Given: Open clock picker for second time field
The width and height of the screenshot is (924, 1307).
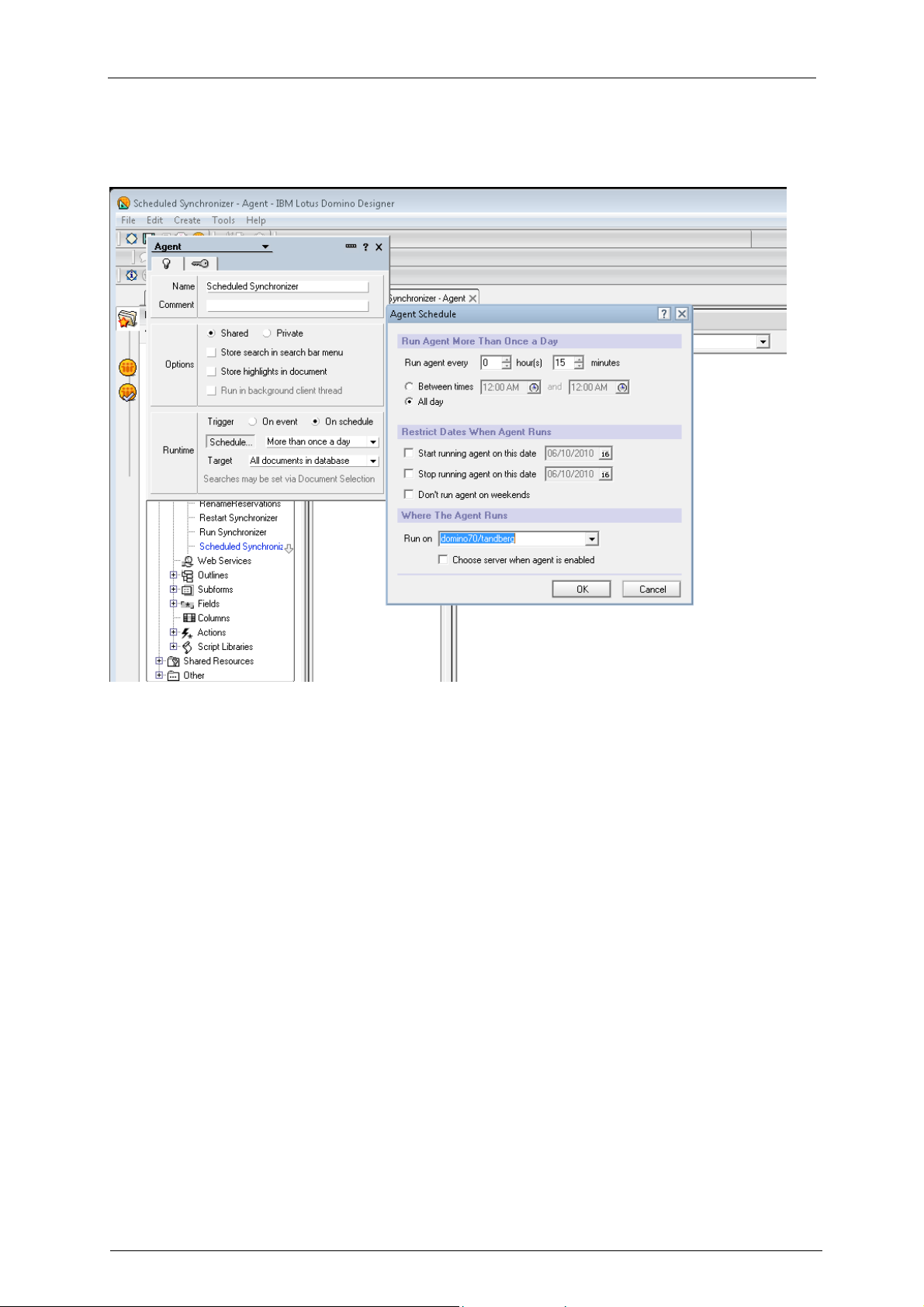Looking at the screenshot, I should (622, 387).
